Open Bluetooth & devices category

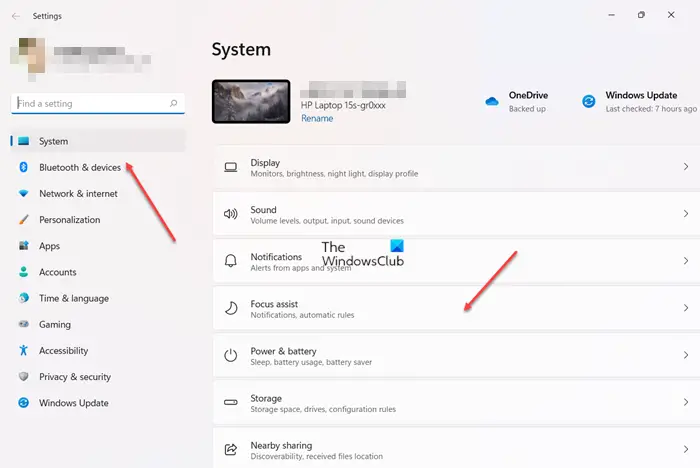[98, 167]
